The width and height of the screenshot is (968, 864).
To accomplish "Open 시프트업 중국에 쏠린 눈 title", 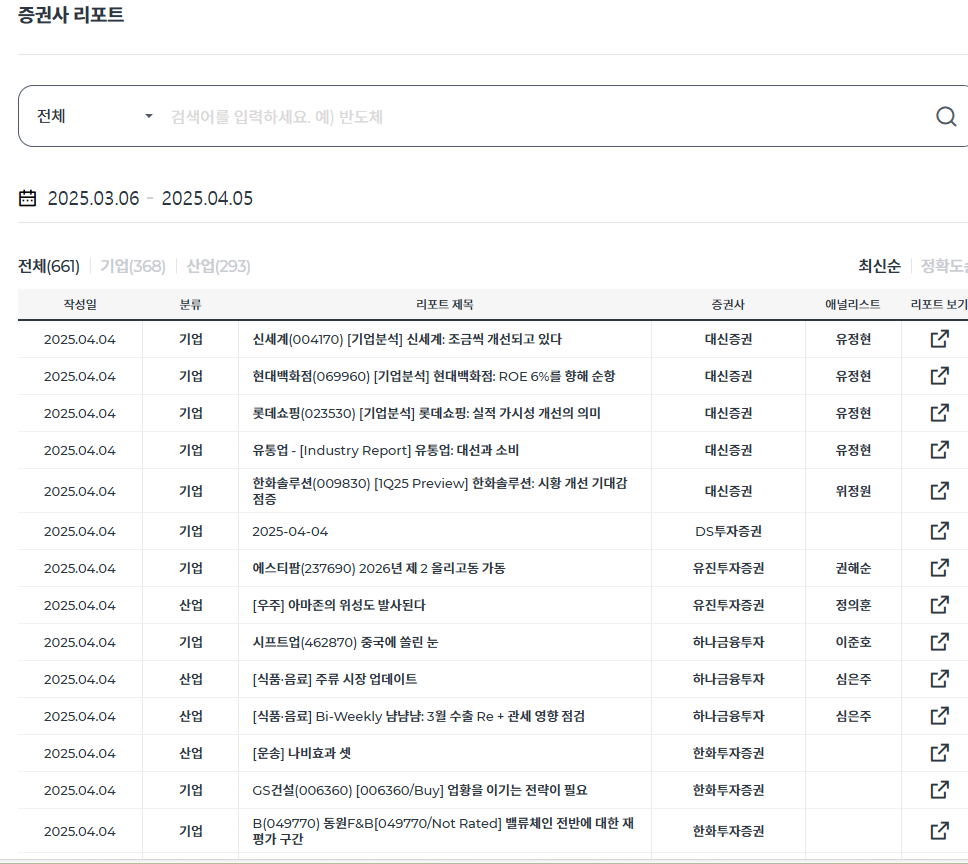I will click(x=345, y=642).
